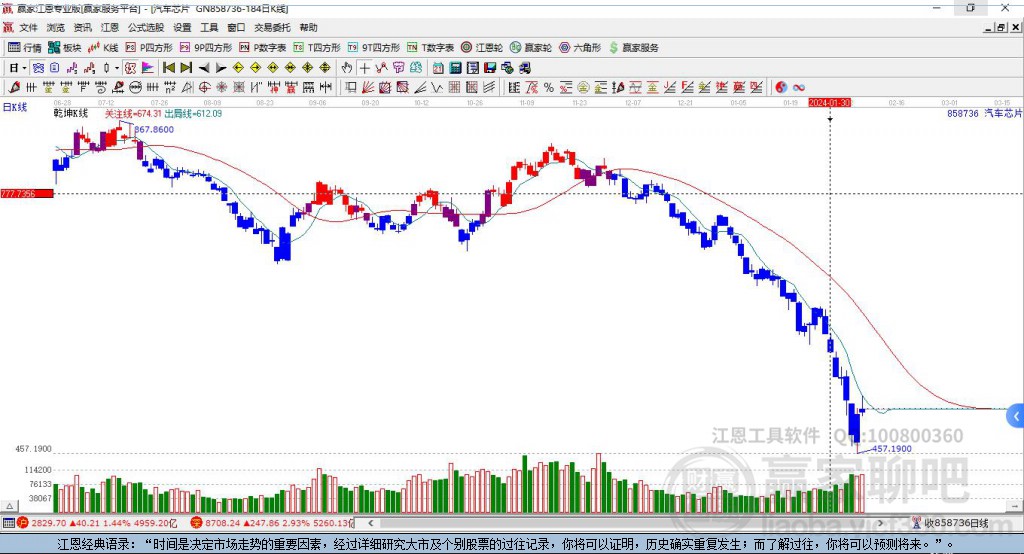This screenshot has width=1024, height=554.
Task: Switch to the K线 chart view
Action: coord(103,48)
